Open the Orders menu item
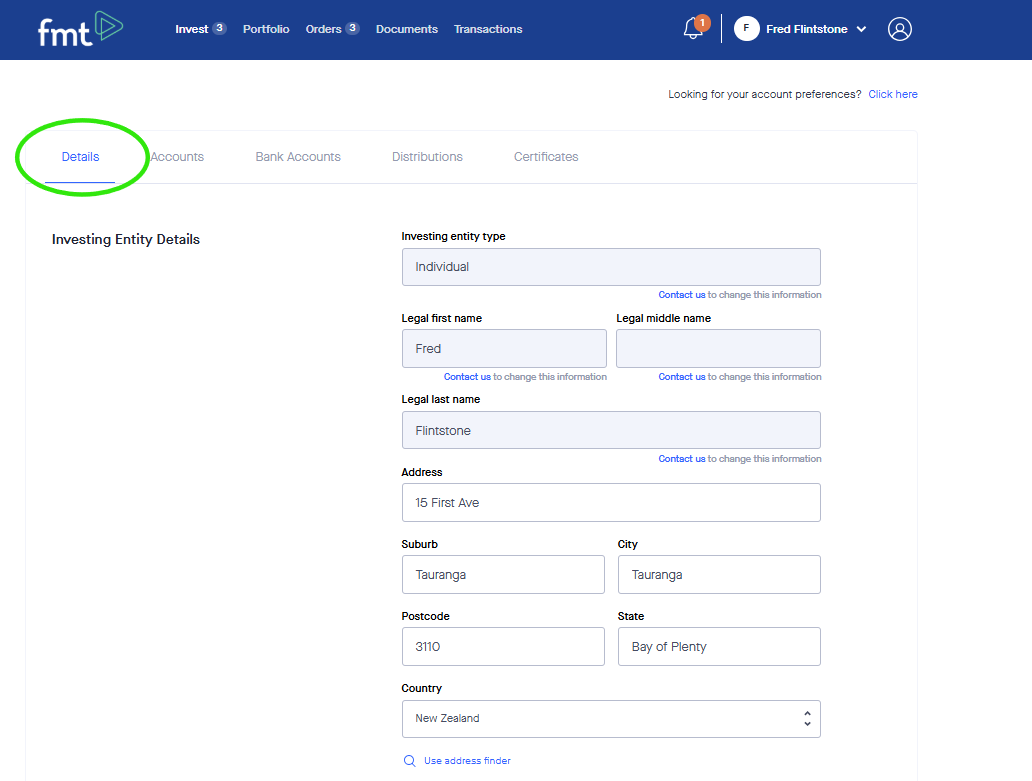Image resolution: width=1032 pixels, height=781 pixels. coord(324,29)
